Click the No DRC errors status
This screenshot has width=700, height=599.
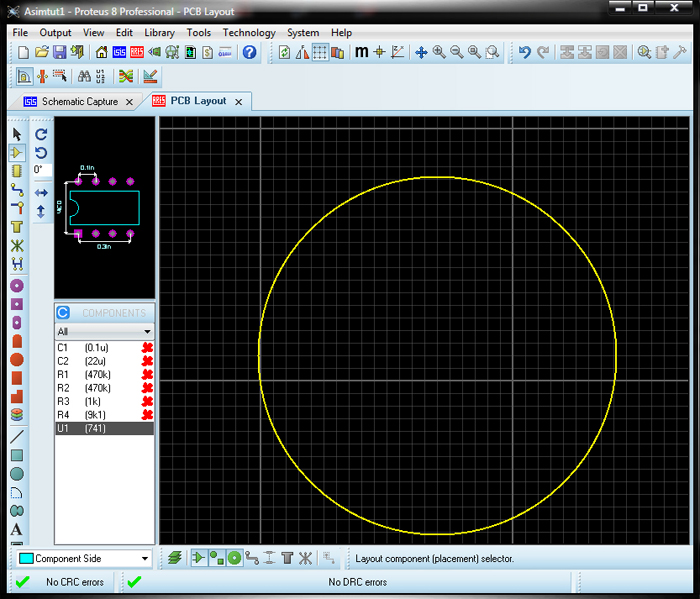[x=357, y=582]
